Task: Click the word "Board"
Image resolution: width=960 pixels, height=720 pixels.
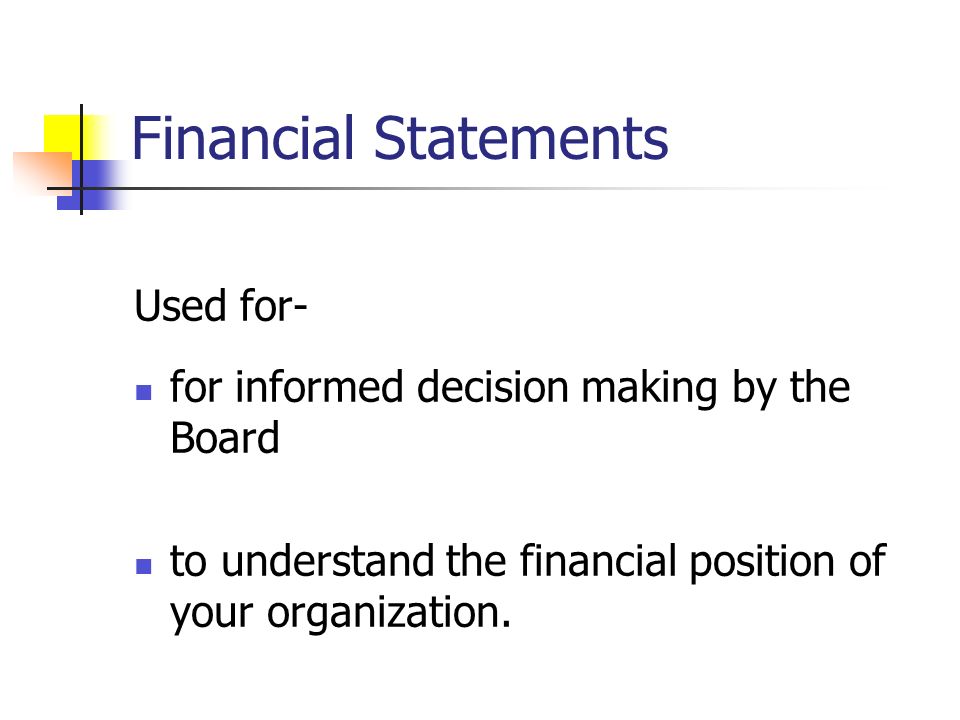Action: [x=225, y=438]
